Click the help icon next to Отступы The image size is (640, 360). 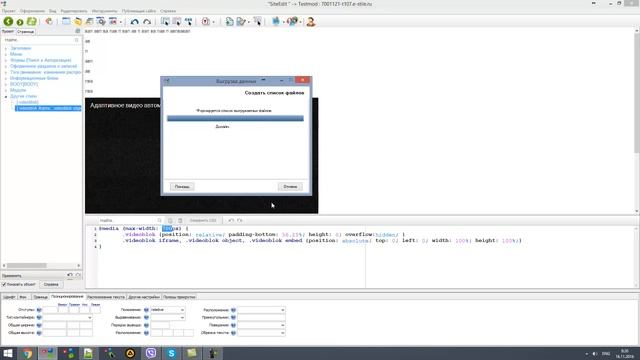click(x=39, y=310)
